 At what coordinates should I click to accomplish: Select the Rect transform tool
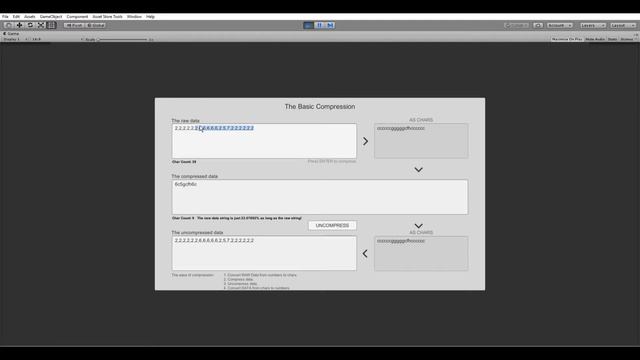(51, 25)
